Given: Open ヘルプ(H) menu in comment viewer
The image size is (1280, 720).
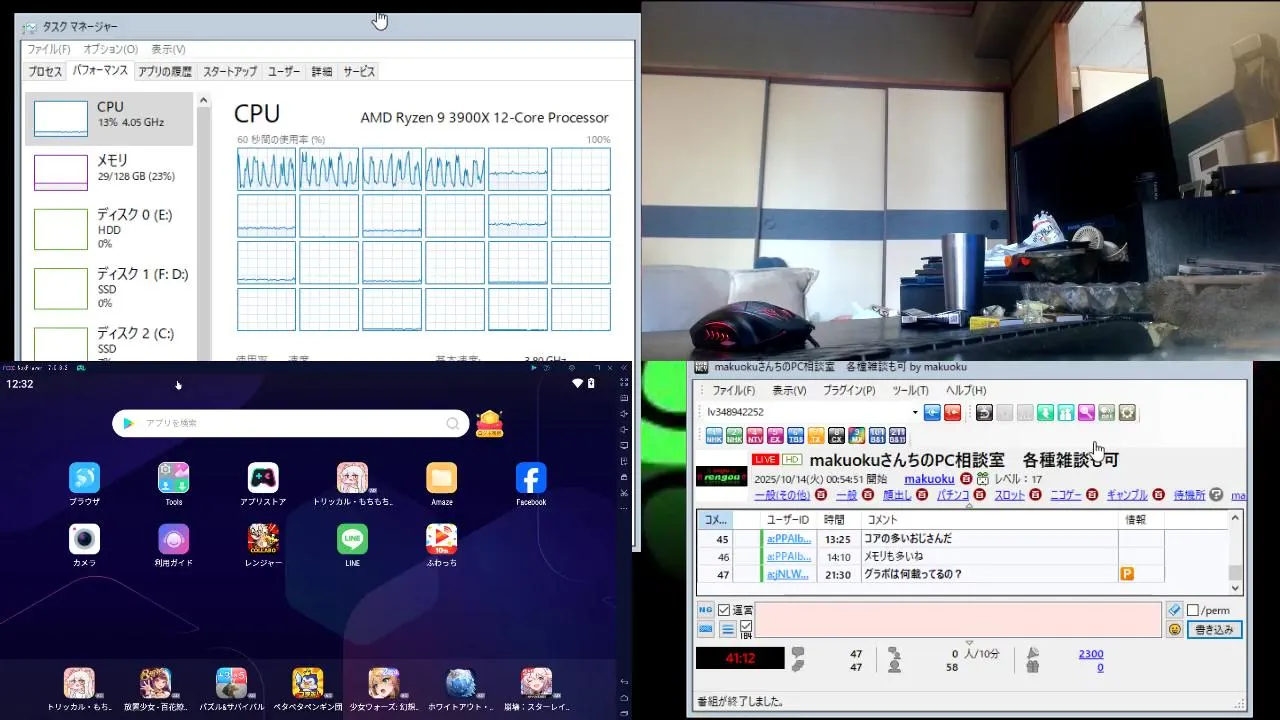Looking at the screenshot, I should point(966,391).
